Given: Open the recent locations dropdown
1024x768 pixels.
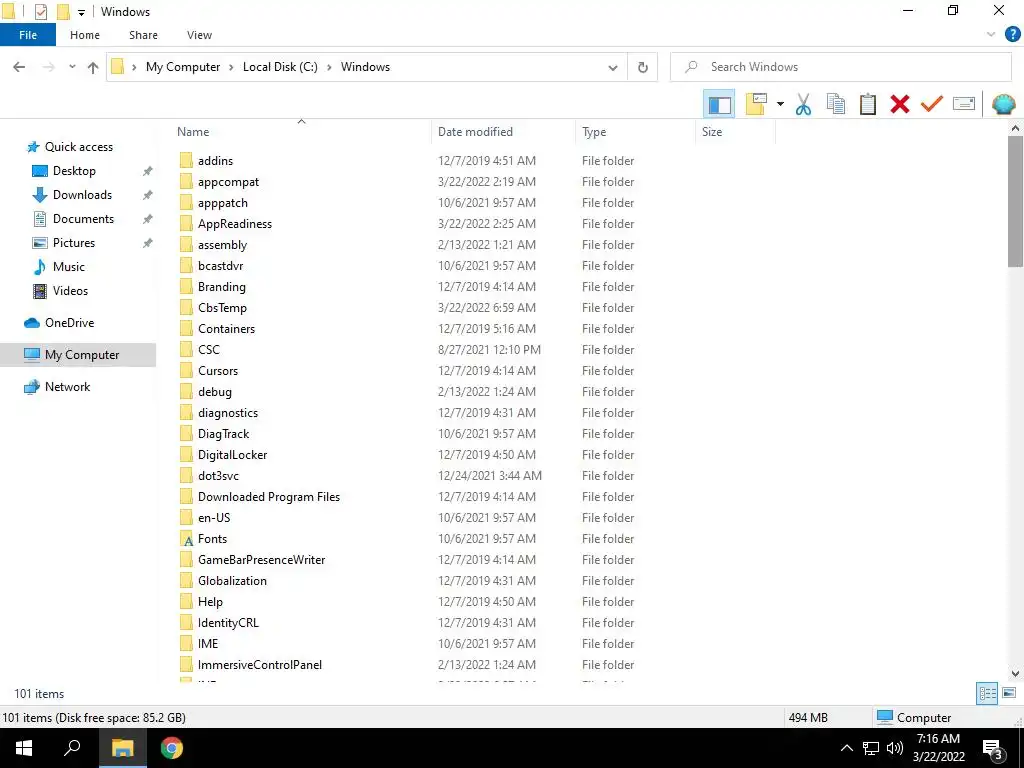Looking at the screenshot, I should coord(72,67).
